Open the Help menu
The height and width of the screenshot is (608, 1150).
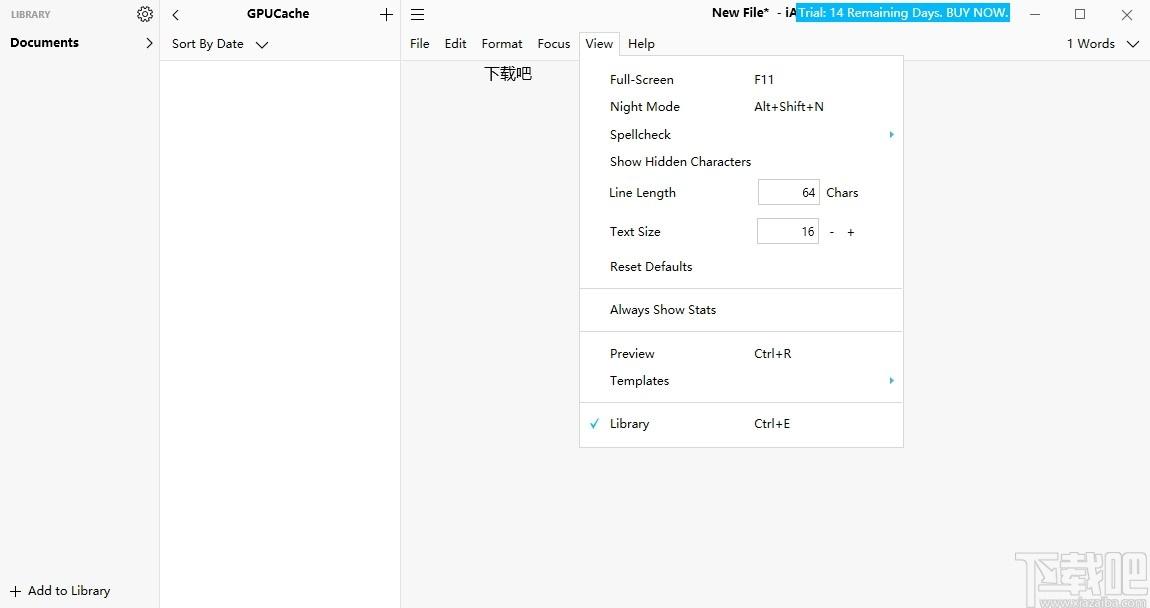point(641,44)
